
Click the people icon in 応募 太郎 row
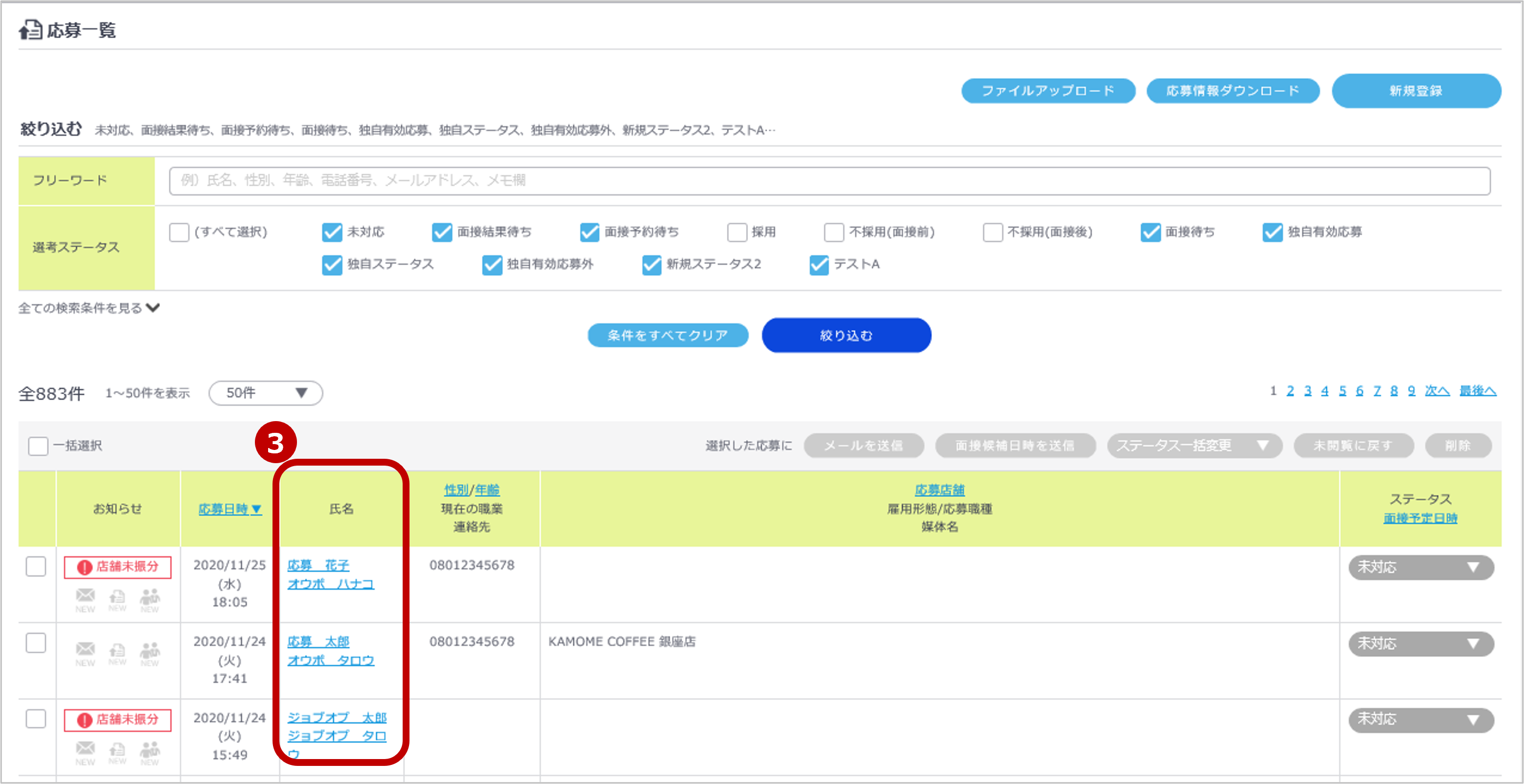click(x=150, y=650)
